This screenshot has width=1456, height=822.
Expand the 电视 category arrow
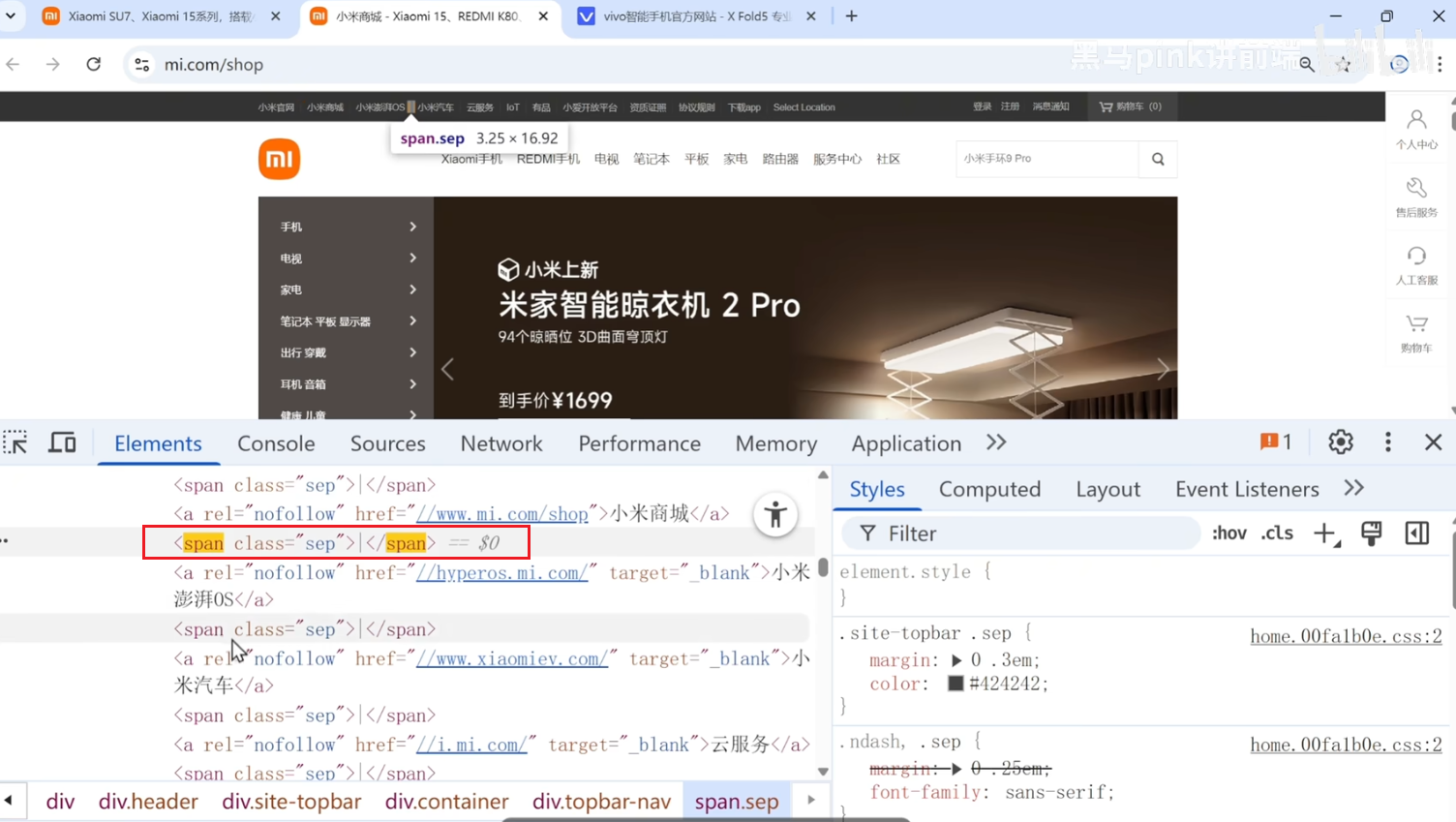click(x=413, y=258)
